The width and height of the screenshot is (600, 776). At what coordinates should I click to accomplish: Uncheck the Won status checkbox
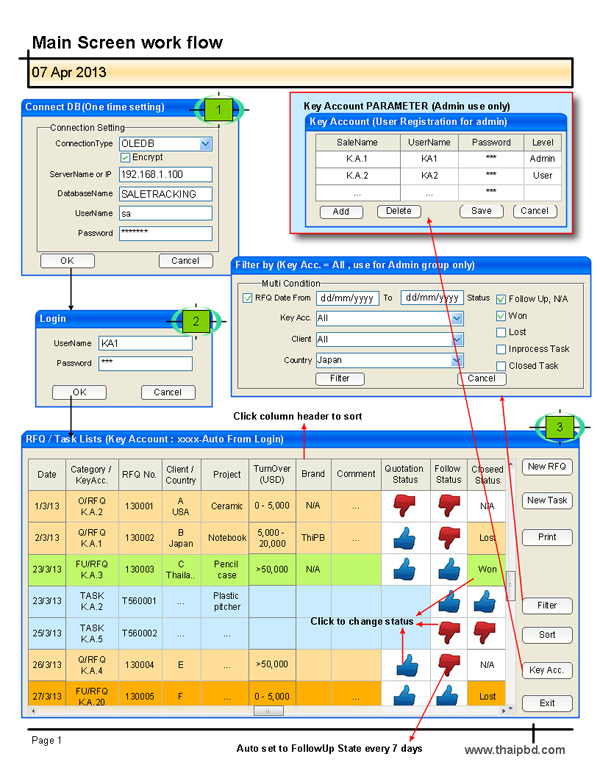pos(500,316)
